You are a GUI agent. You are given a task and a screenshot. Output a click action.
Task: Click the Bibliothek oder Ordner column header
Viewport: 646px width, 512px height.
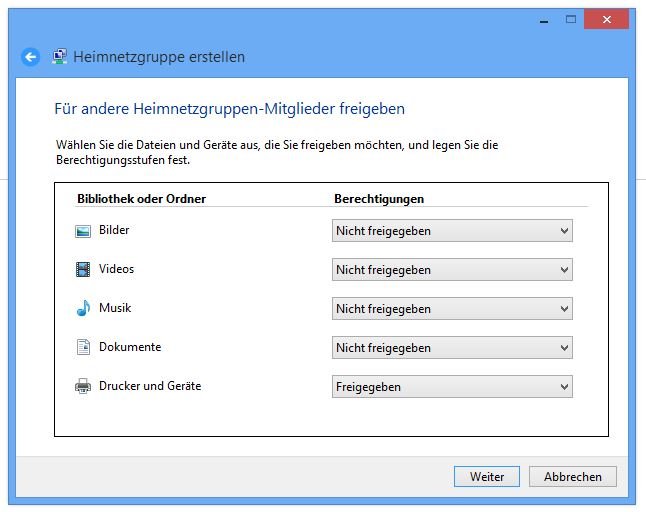pos(141,199)
